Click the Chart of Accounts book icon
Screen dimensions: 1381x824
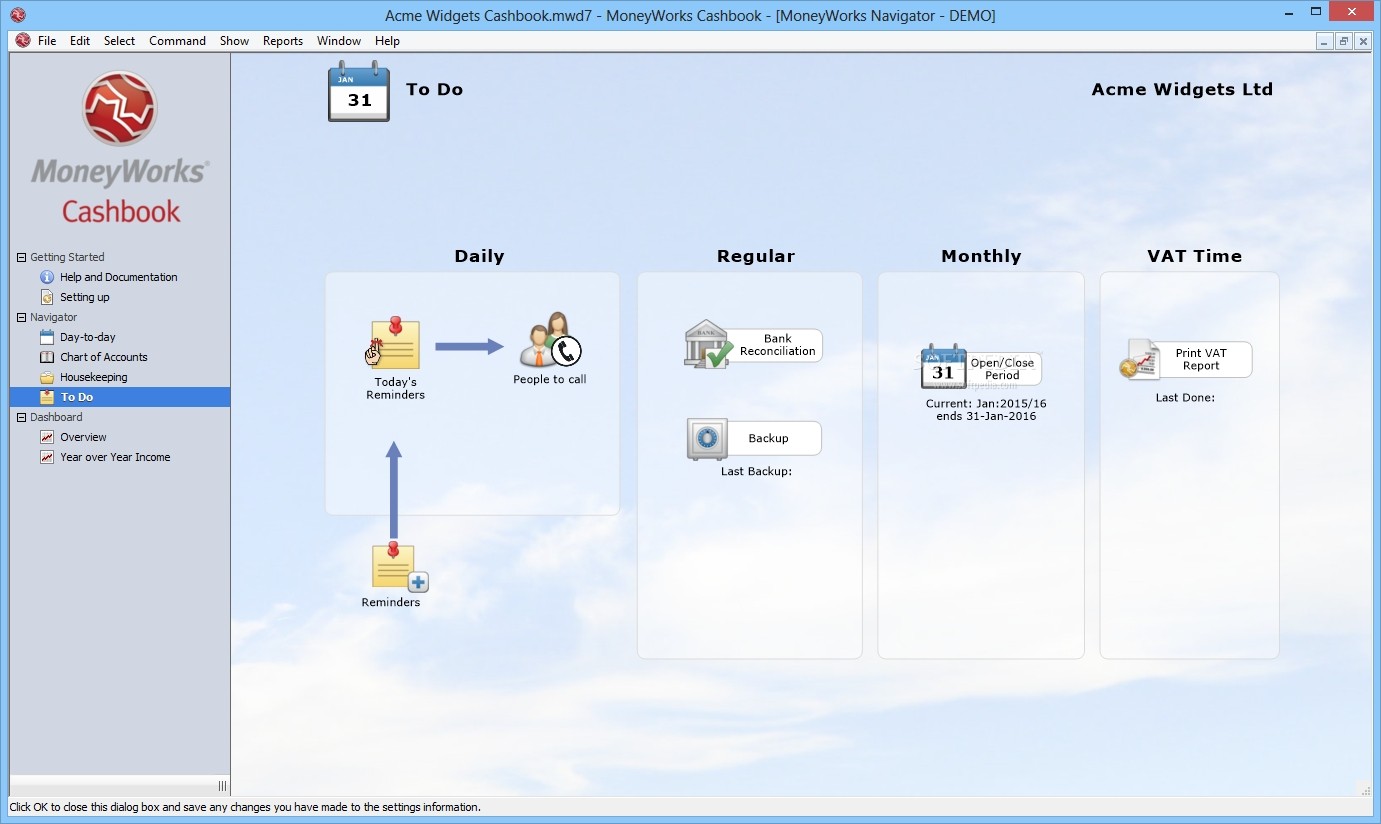pyautogui.click(x=47, y=357)
